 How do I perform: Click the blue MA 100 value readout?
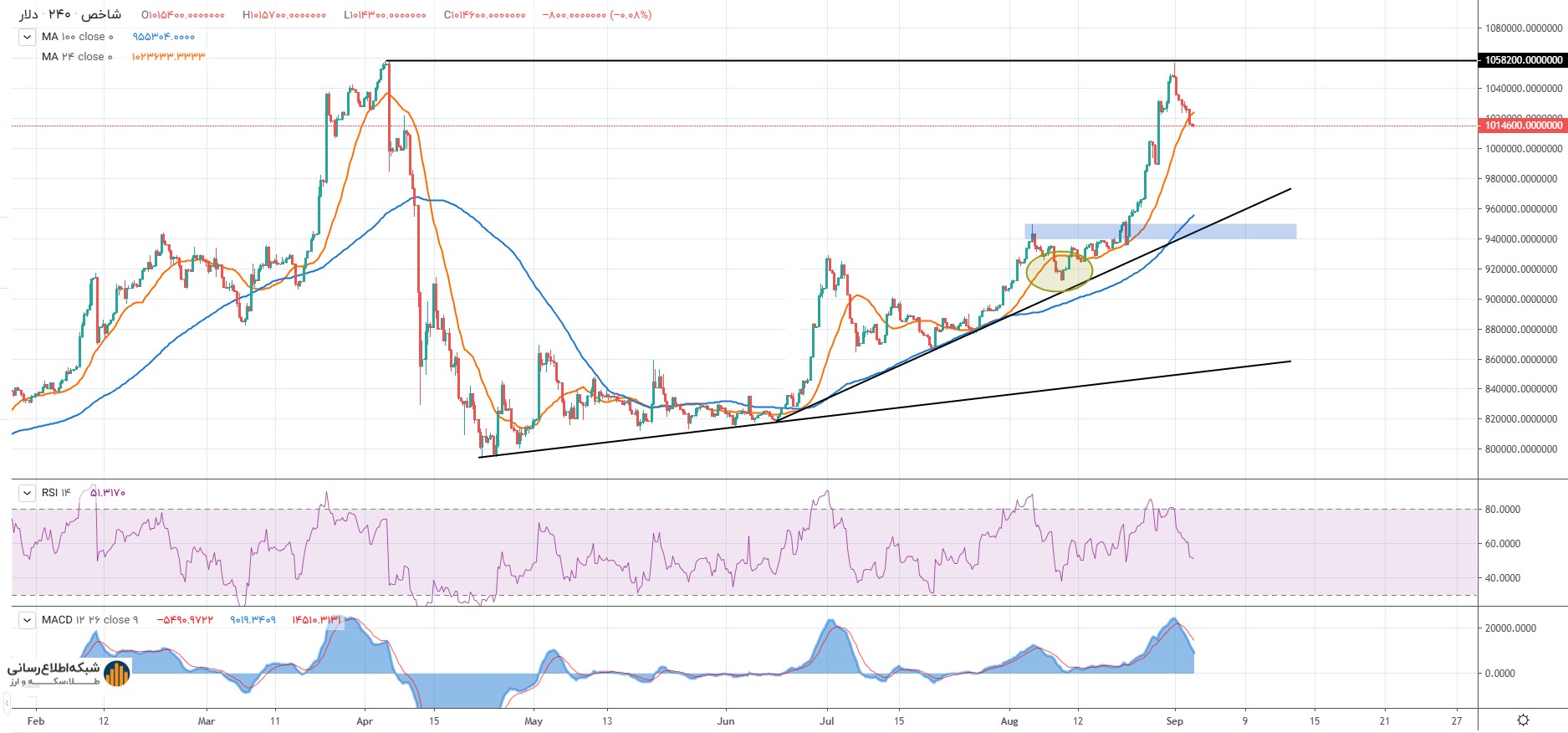[x=163, y=37]
